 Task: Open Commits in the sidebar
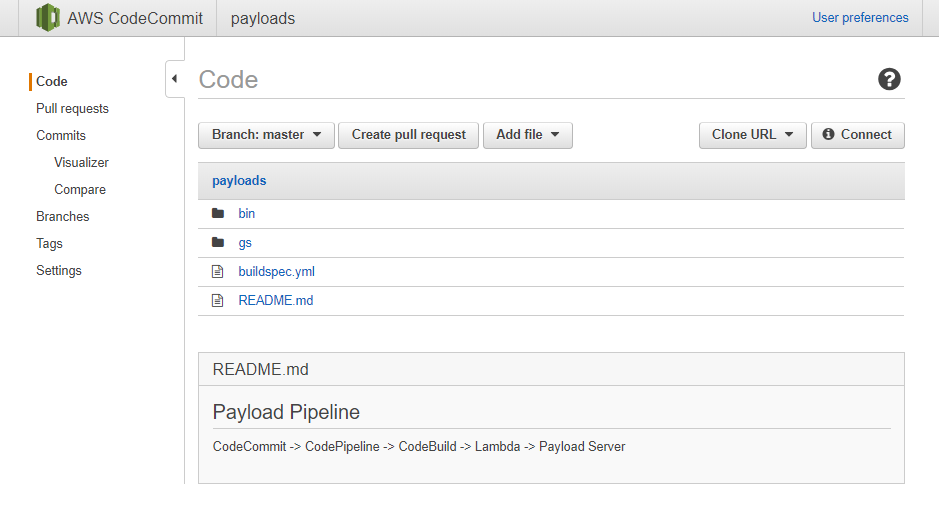coord(61,135)
